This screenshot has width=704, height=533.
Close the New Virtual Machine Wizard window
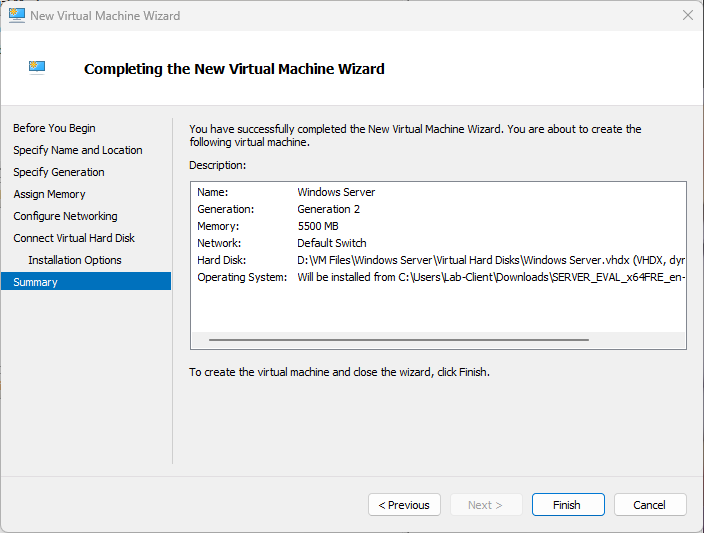(x=688, y=16)
